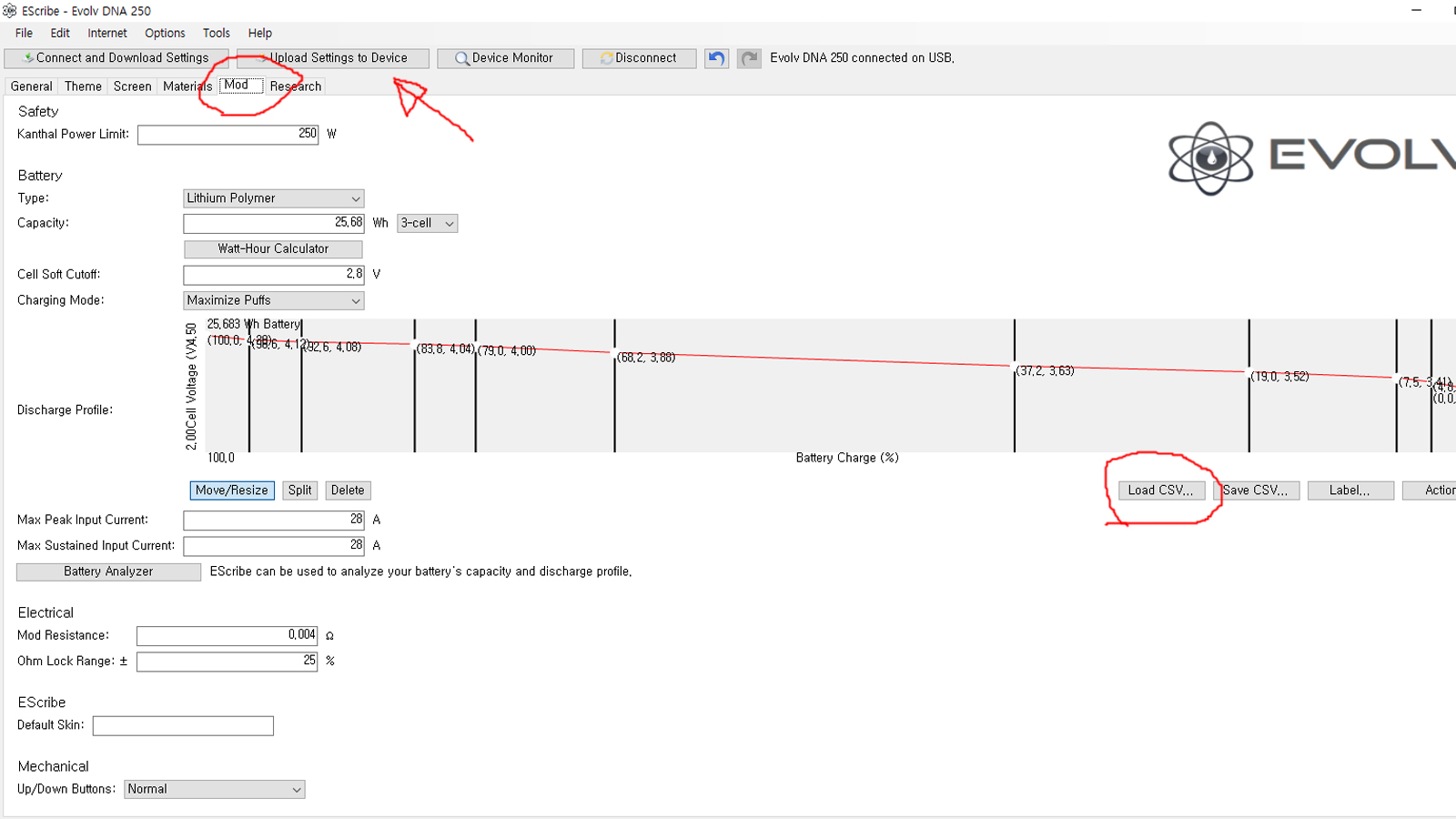This screenshot has height=819, width=1456.
Task: Open the Tools menu
Action: click(217, 33)
